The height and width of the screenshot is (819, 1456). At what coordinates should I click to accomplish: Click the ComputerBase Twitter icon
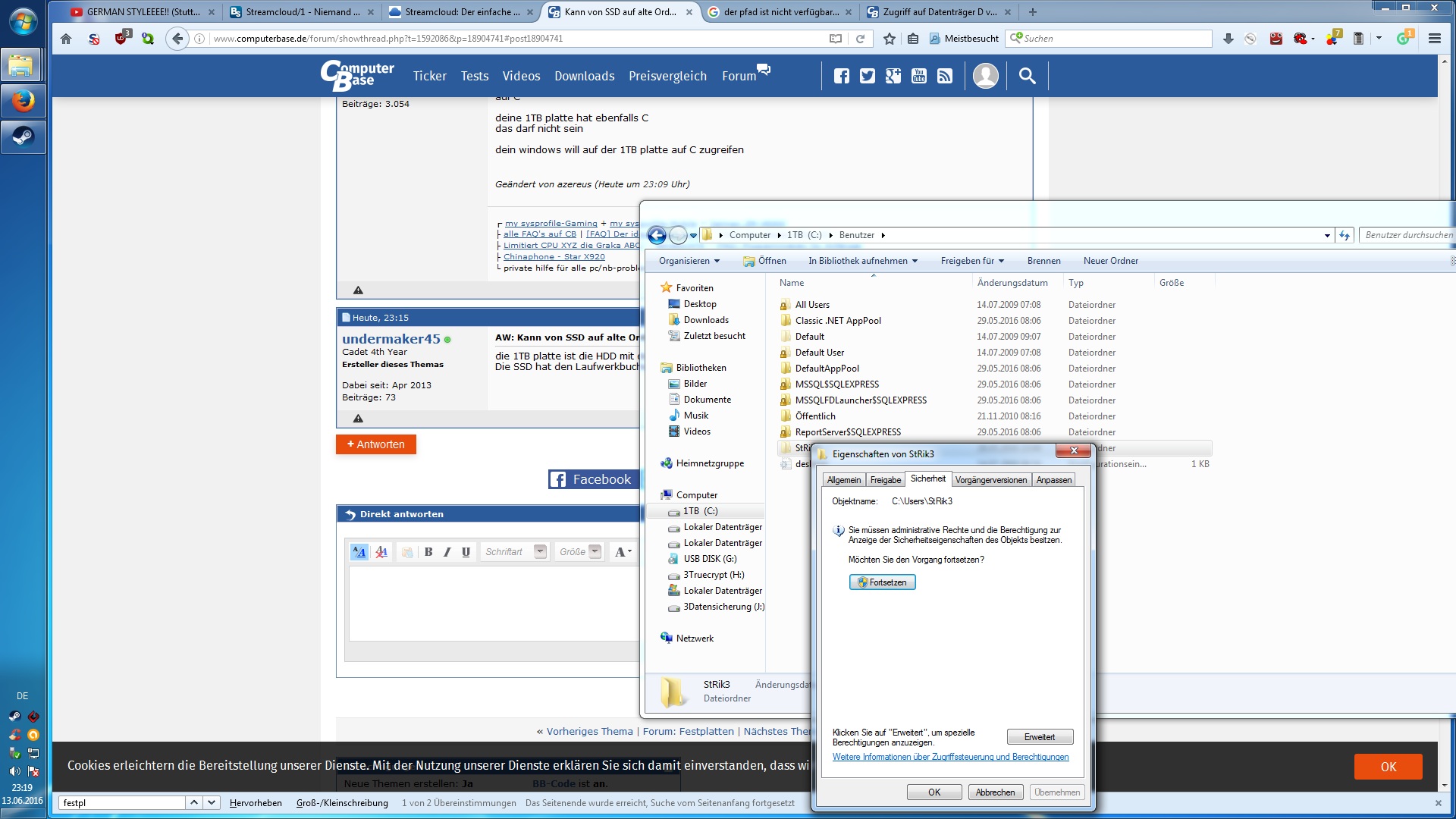(868, 76)
